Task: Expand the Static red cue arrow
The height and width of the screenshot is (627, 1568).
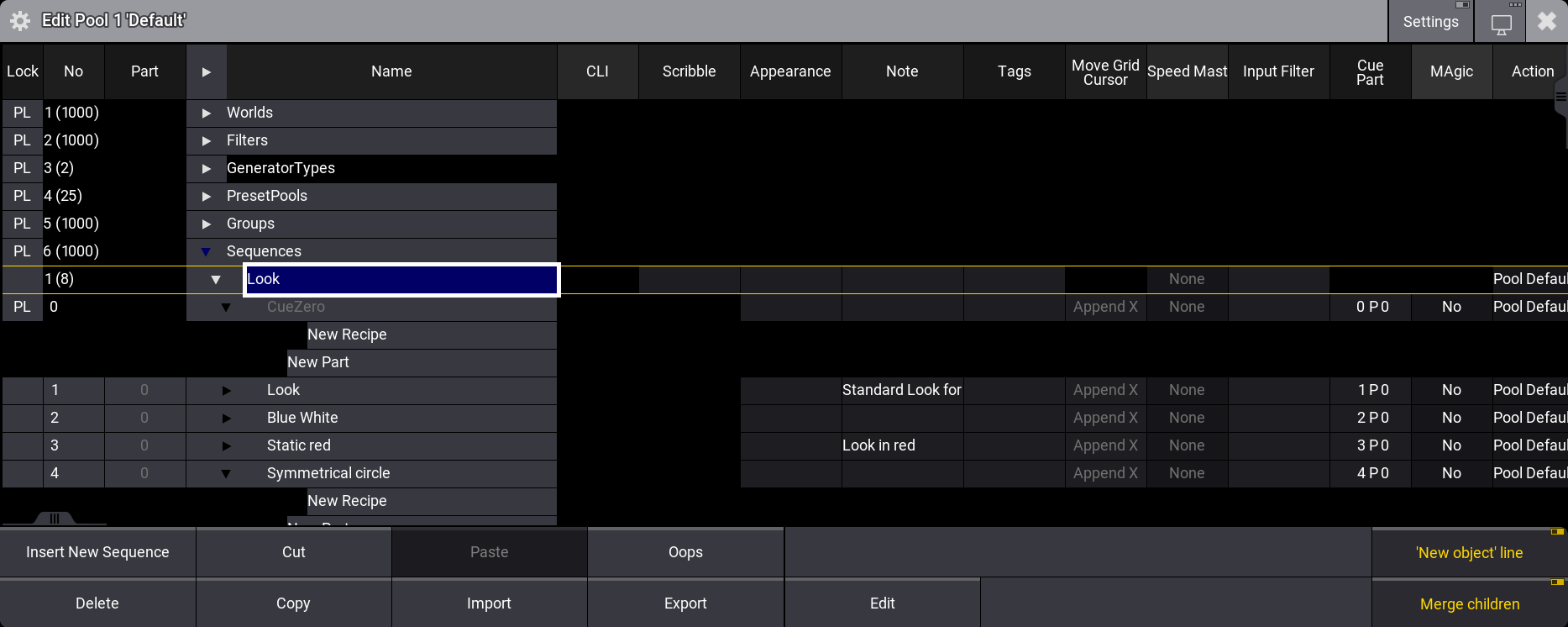Action: coord(226,445)
